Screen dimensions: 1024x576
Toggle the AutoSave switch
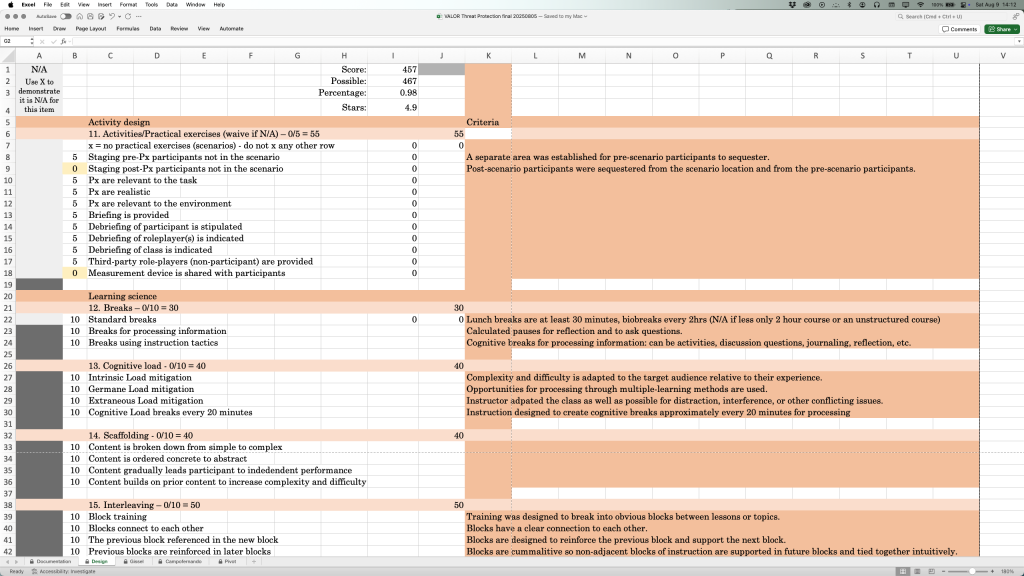click(x=66, y=16)
